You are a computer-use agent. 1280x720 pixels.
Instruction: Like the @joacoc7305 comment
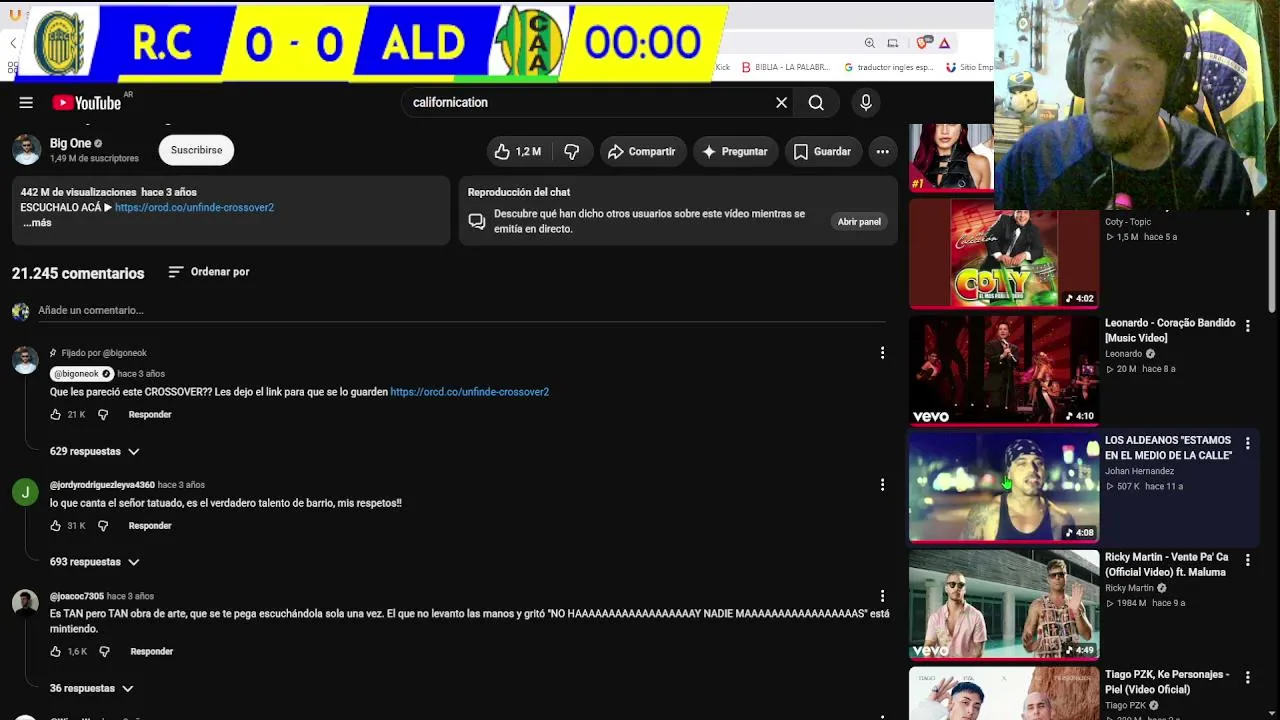point(56,651)
